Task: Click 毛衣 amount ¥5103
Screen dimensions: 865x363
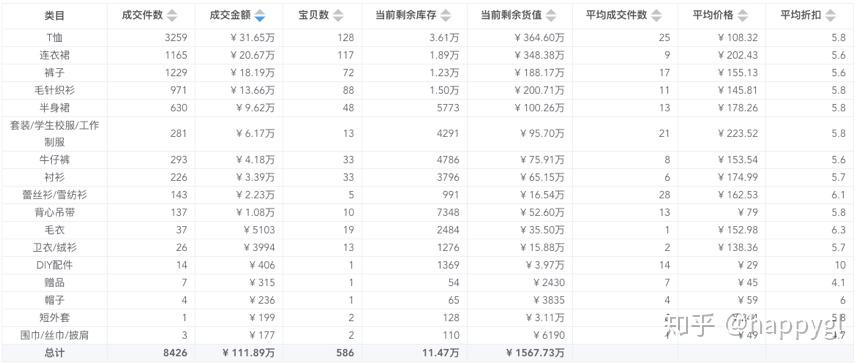Action: 258,230
